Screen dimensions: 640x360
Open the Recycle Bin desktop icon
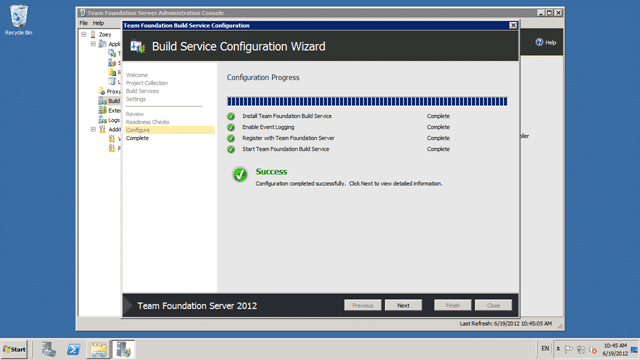18,20
